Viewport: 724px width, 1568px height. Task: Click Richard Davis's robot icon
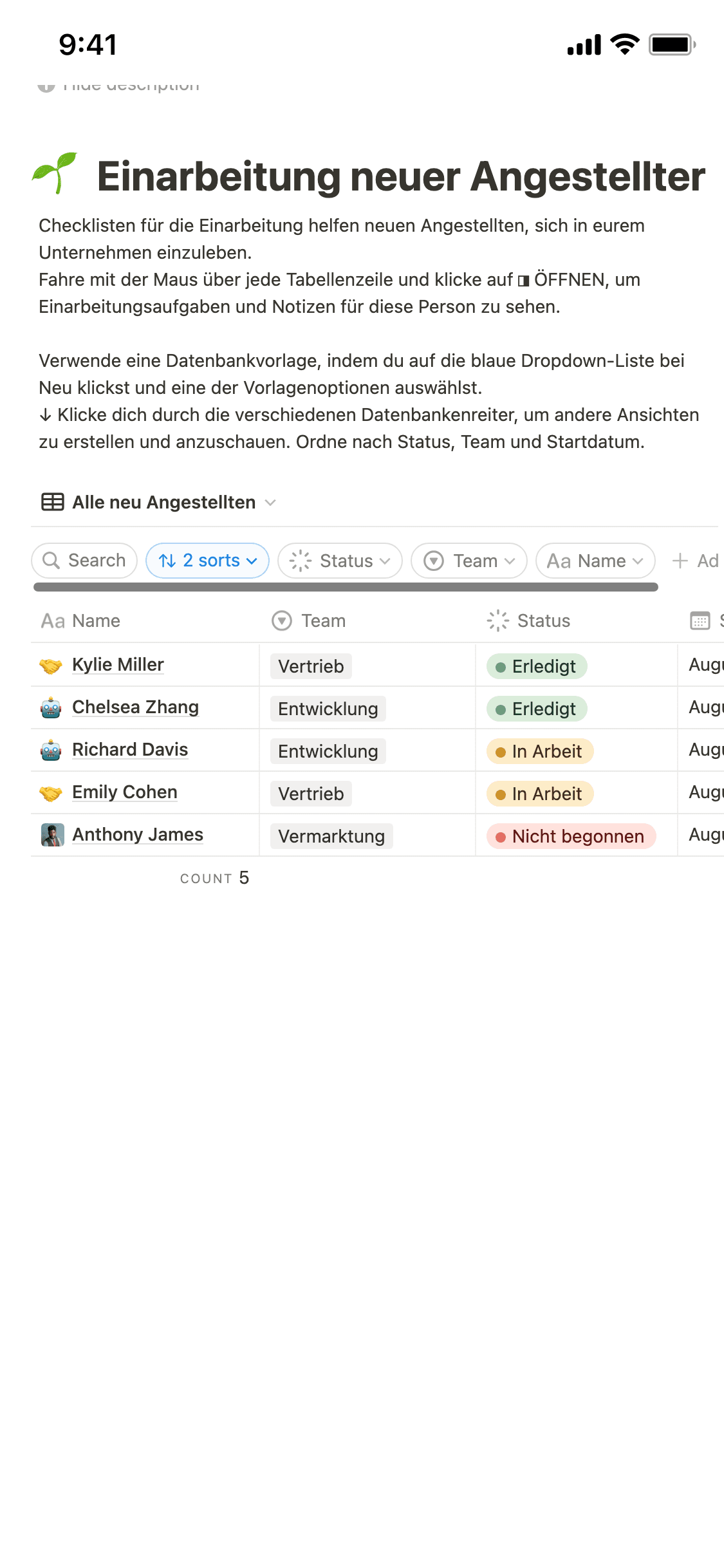tap(51, 751)
